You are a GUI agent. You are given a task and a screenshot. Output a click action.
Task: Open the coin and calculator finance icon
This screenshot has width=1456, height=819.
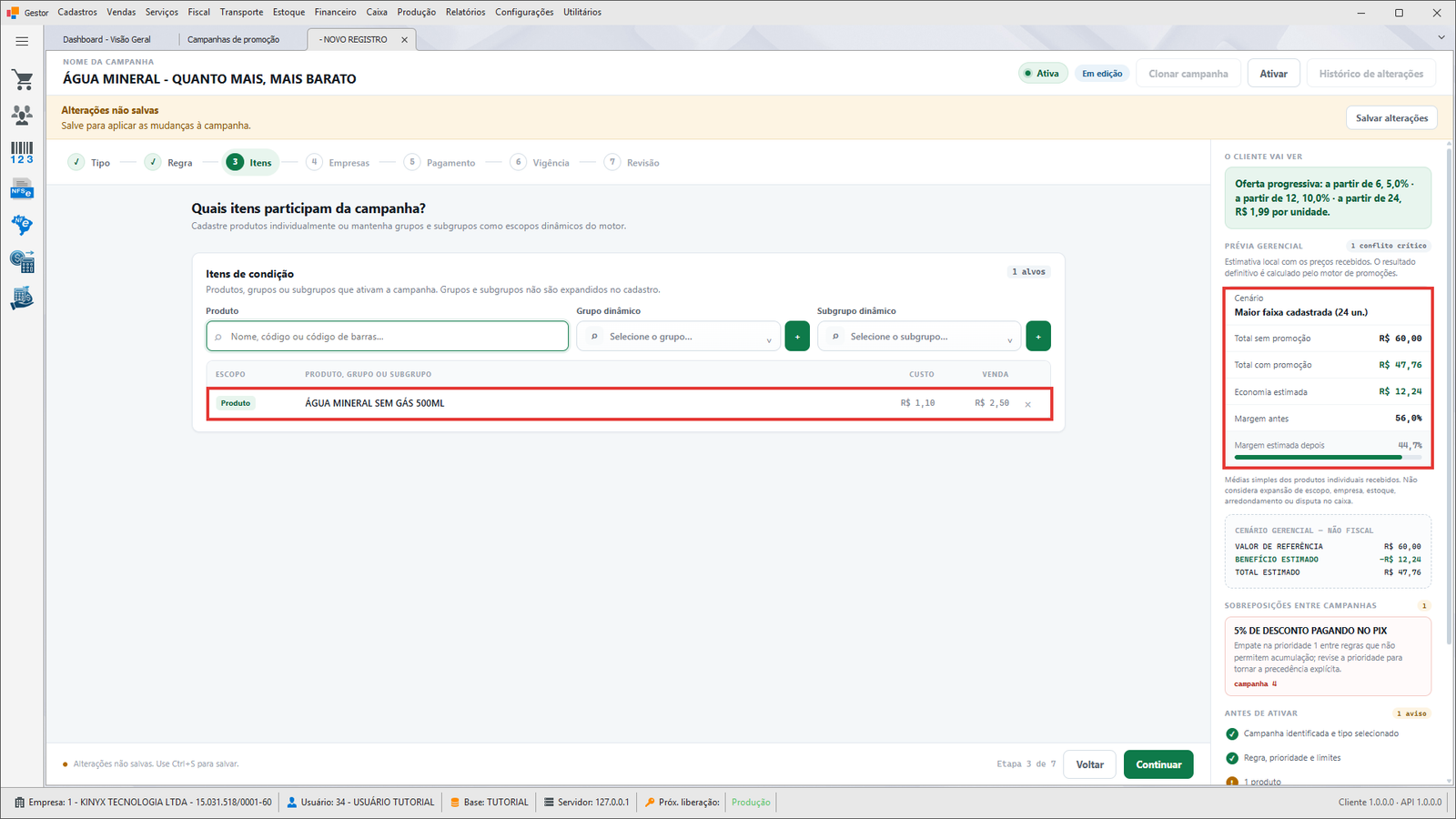point(22,262)
